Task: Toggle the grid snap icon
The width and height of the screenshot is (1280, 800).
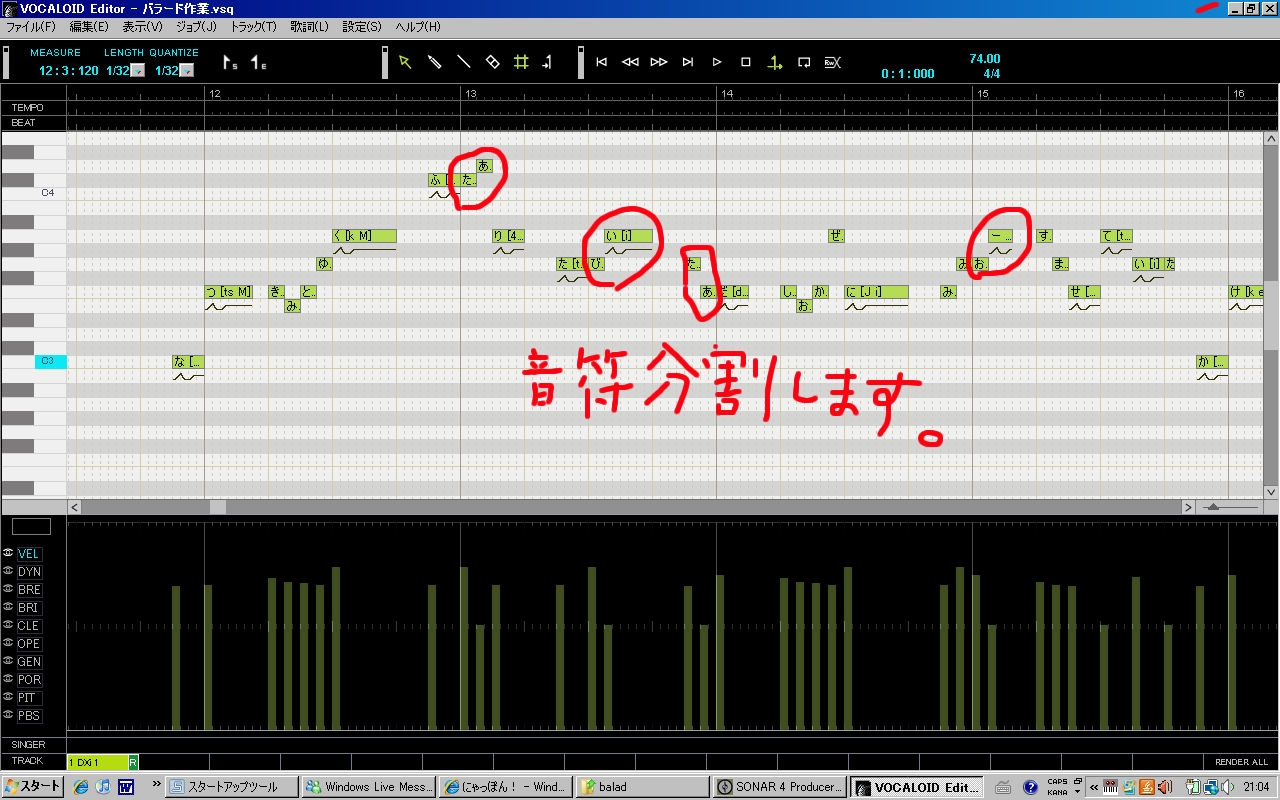Action: click(x=521, y=62)
